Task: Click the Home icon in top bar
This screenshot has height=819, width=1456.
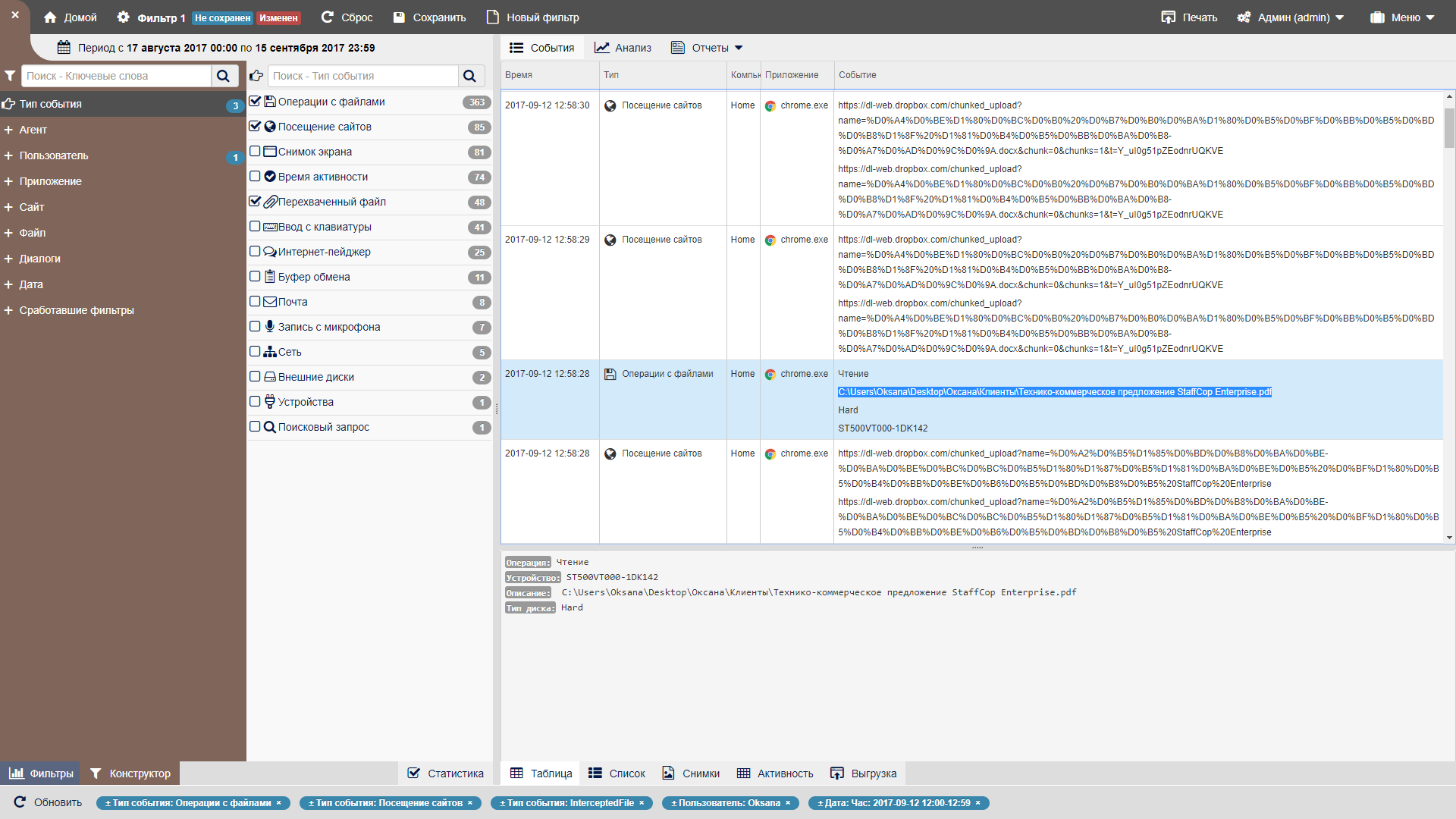Action: (x=50, y=17)
